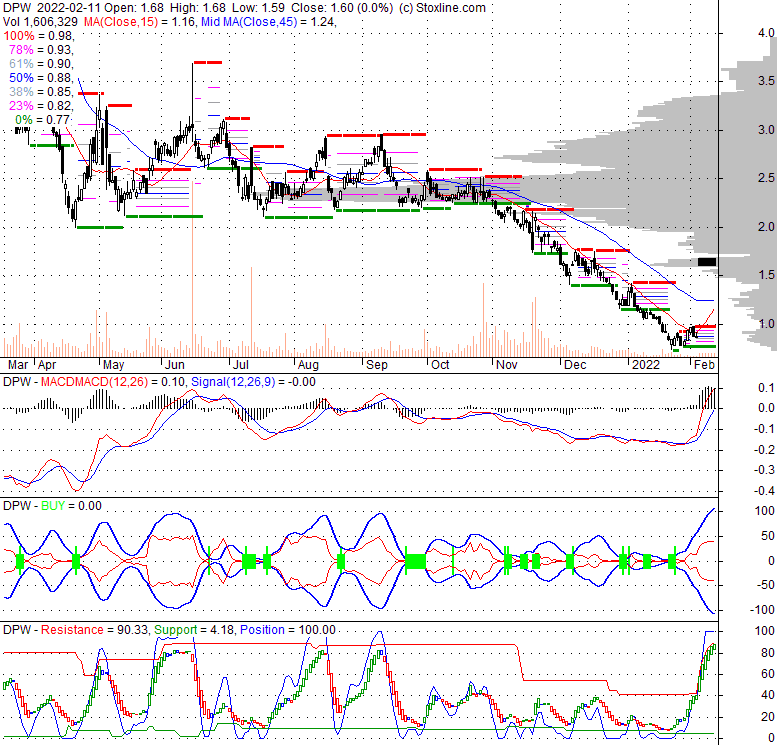Click the 'Sep' month axis label
Viewport: 778px width, 746px height.
click(x=377, y=365)
